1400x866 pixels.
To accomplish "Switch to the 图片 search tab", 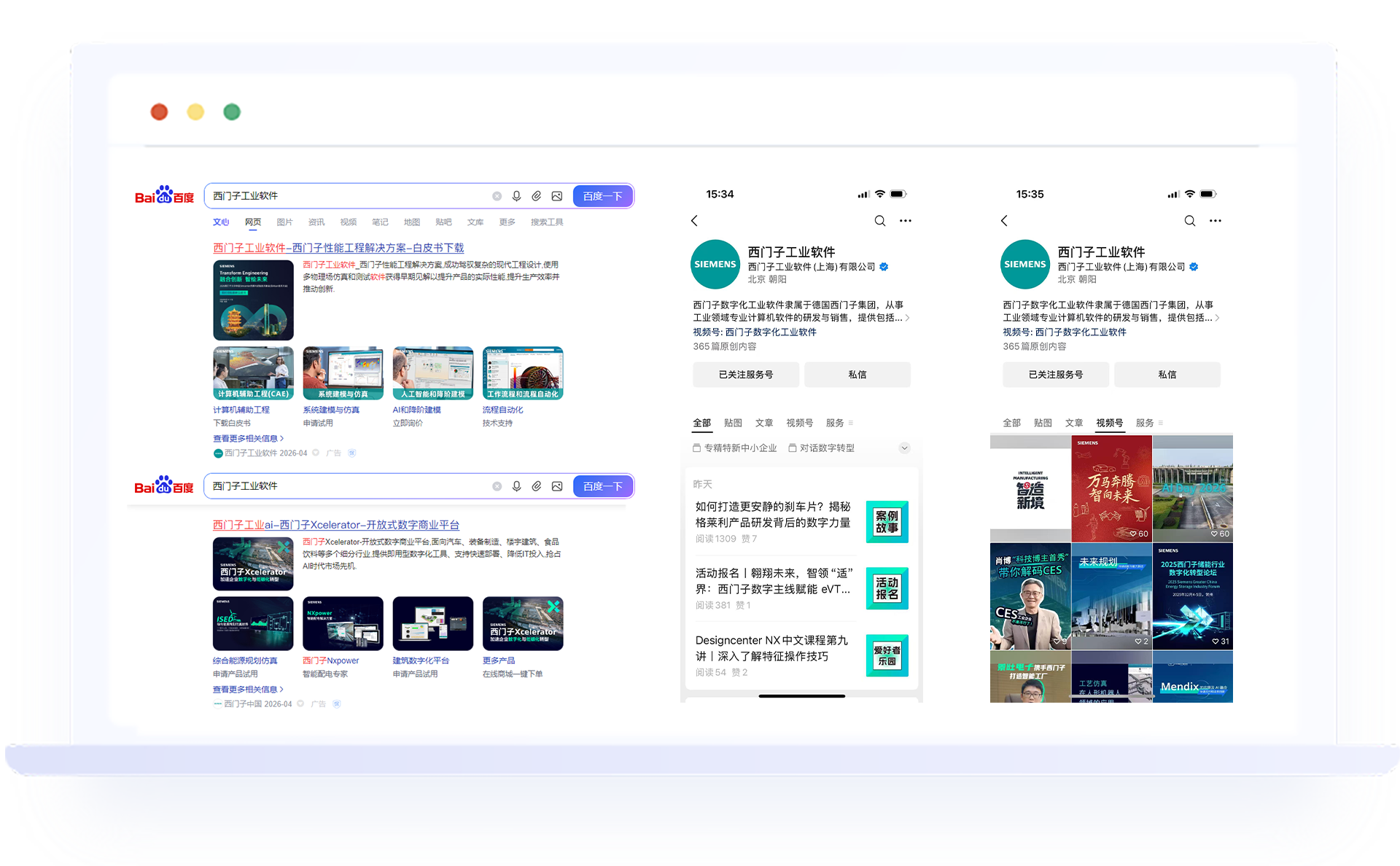I will coord(284,222).
